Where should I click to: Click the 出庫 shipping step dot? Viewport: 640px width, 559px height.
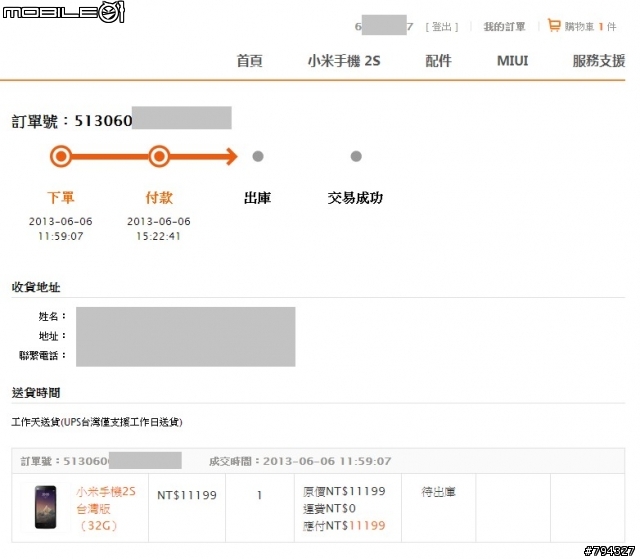coord(258,156)
